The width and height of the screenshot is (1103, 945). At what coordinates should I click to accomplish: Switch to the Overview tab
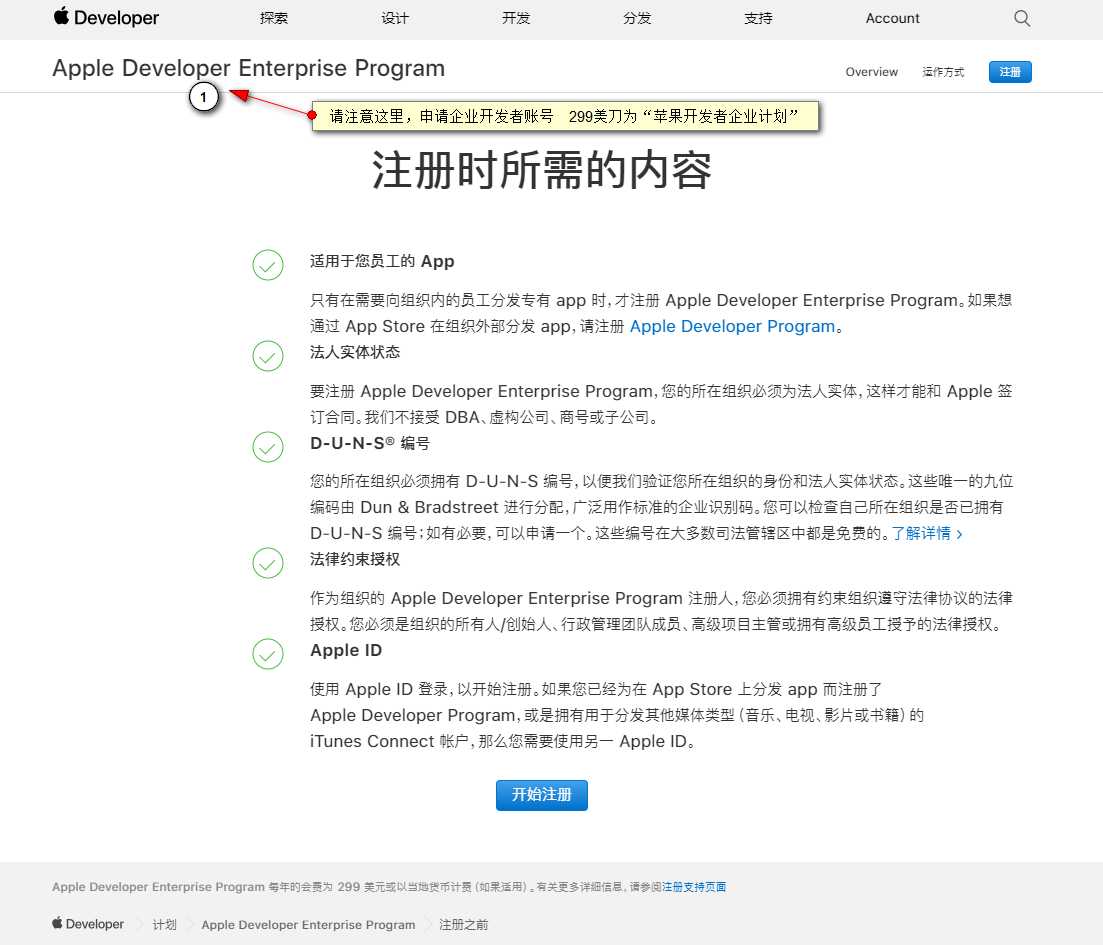pyautogui.click(x=872, y=72)
